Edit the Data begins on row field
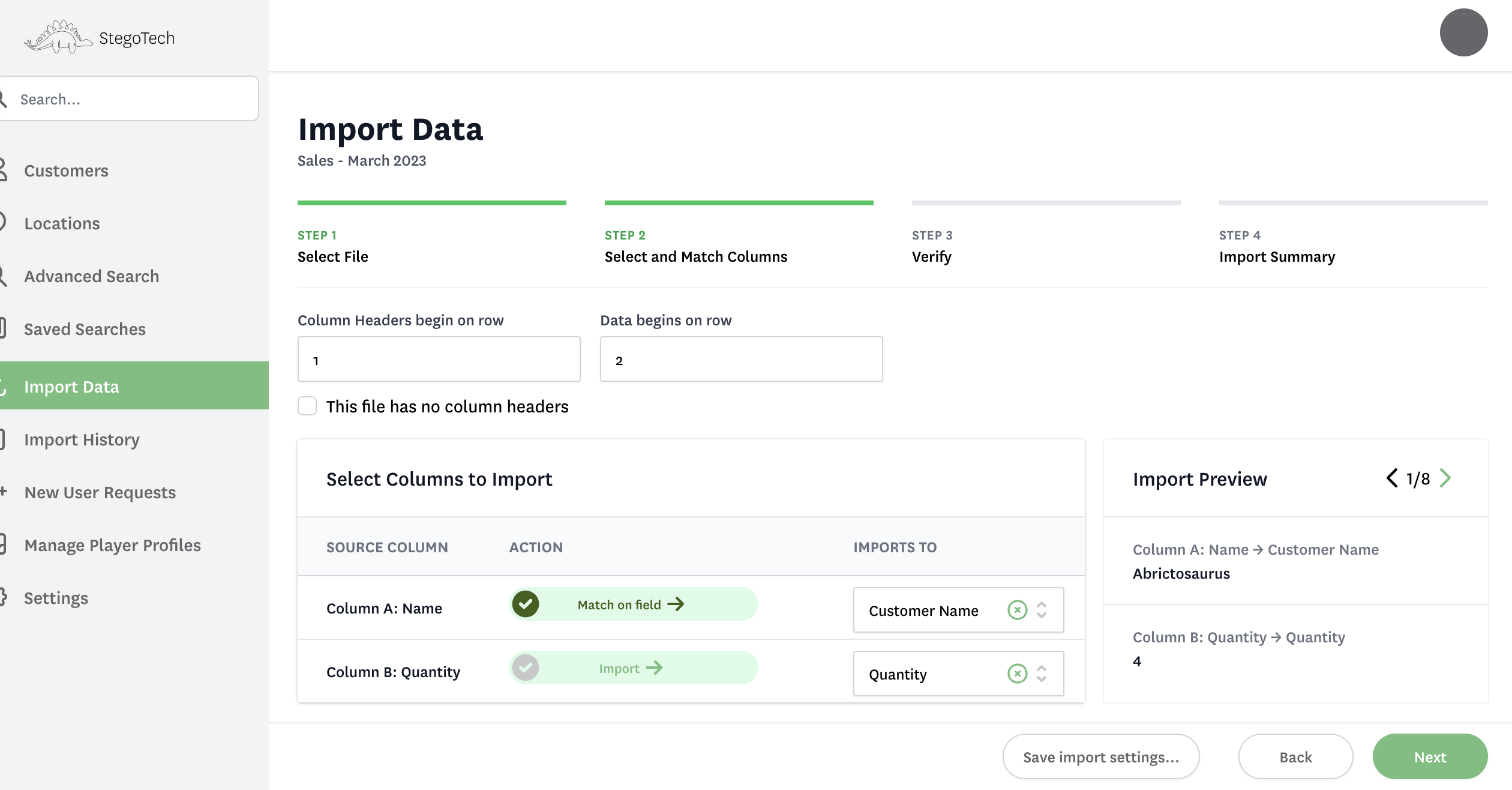The image size is (1512, 790). [x=741, y=359]
